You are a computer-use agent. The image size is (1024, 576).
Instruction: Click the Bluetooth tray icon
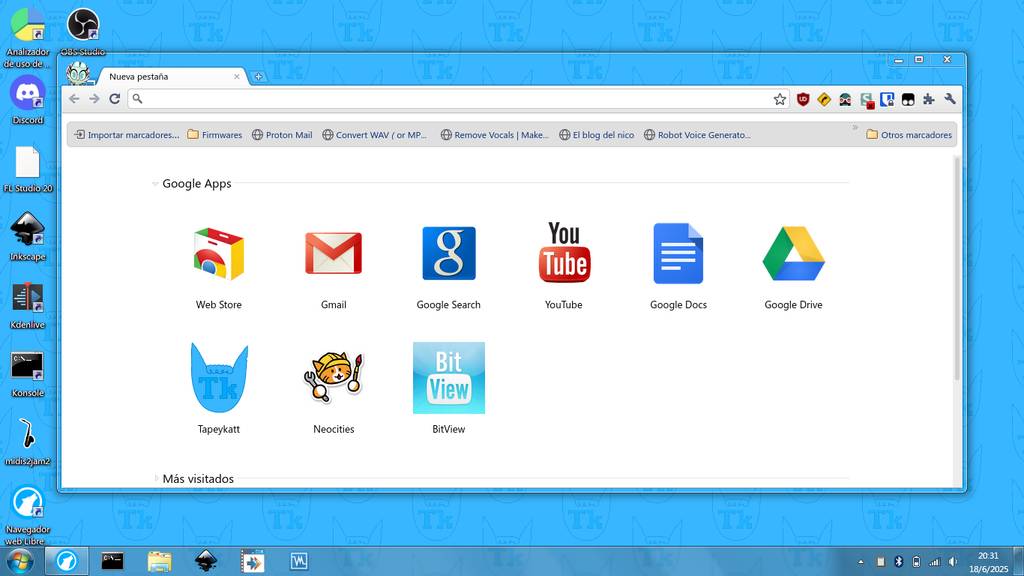pyautogui.click(x=898, y=562)
